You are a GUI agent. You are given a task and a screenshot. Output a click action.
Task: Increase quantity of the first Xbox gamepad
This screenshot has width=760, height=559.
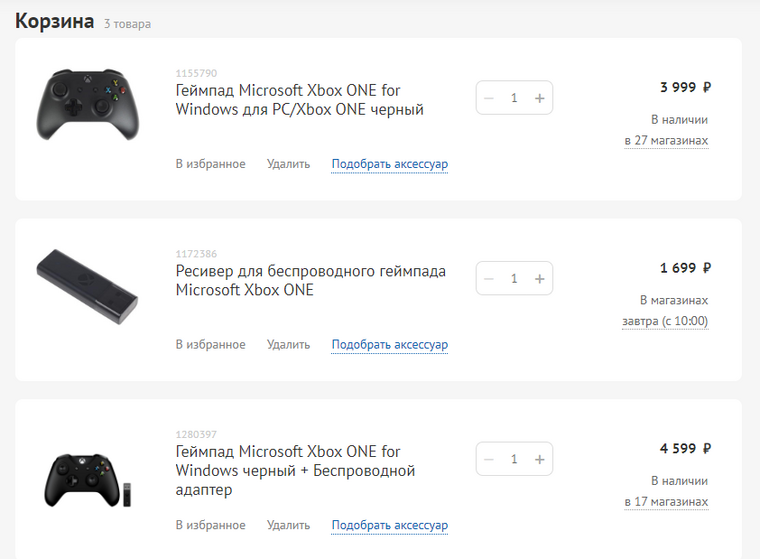539,98
